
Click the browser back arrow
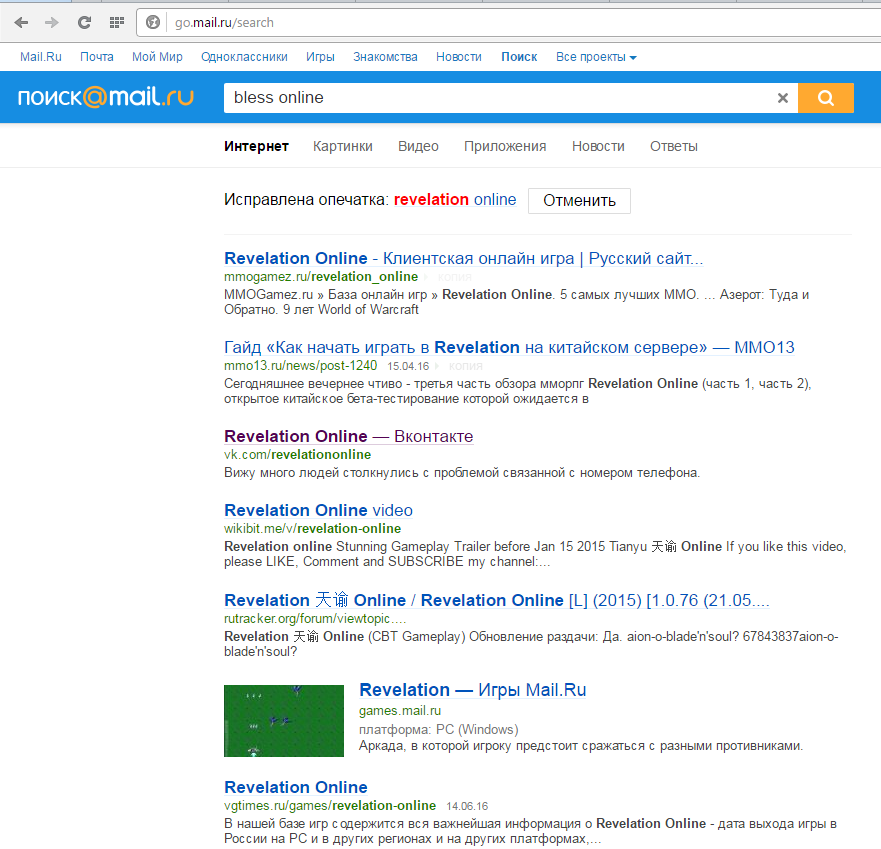click(21, 22)
